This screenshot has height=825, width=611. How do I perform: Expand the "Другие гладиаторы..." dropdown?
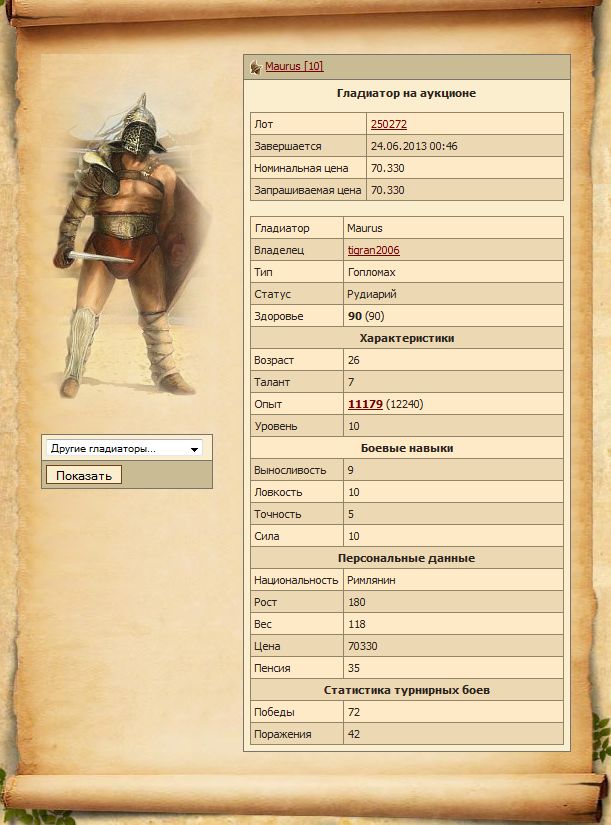click(x=125, y=449)
